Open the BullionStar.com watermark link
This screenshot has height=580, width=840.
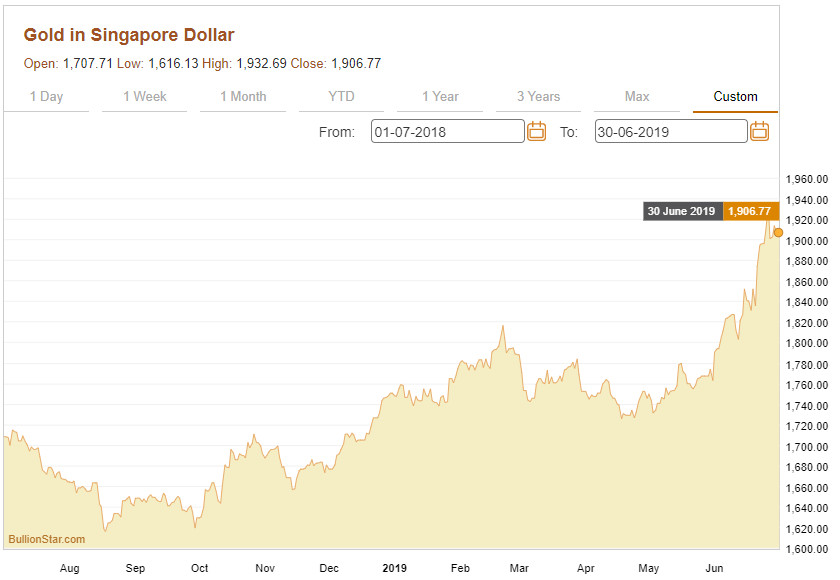tap(47, 539)
